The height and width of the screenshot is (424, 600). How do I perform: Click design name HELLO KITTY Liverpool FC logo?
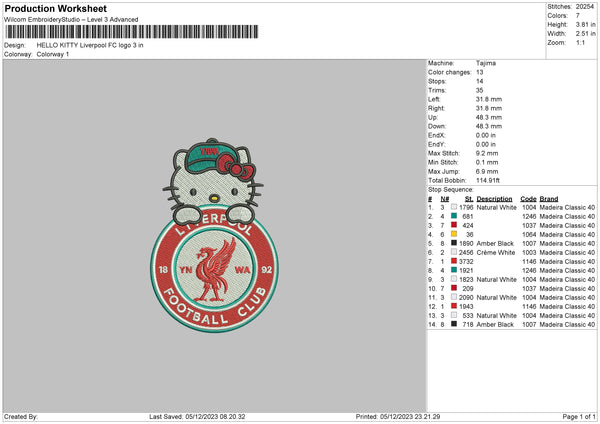point(90,45)
